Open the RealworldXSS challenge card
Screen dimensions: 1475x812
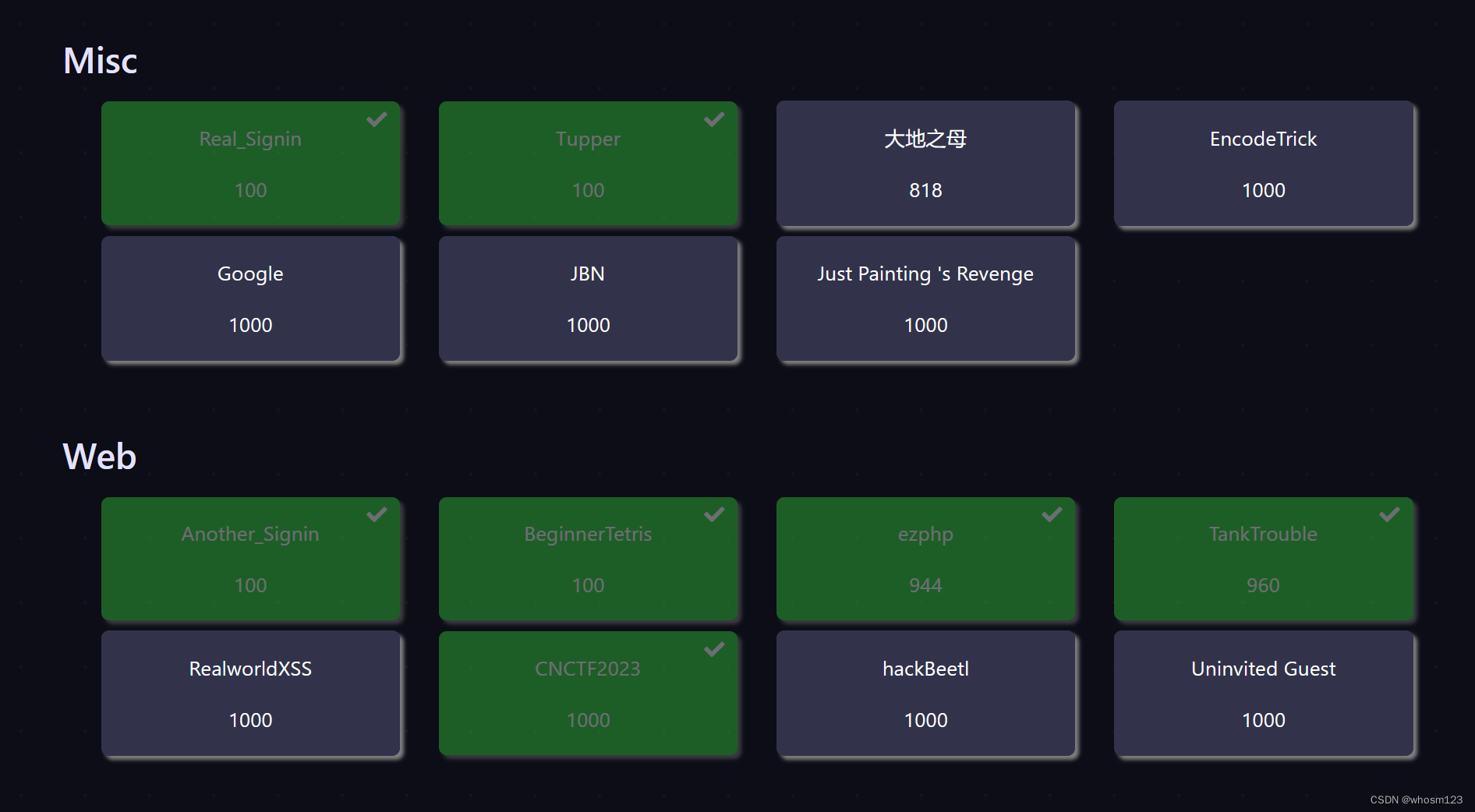(x=250, y=694)
